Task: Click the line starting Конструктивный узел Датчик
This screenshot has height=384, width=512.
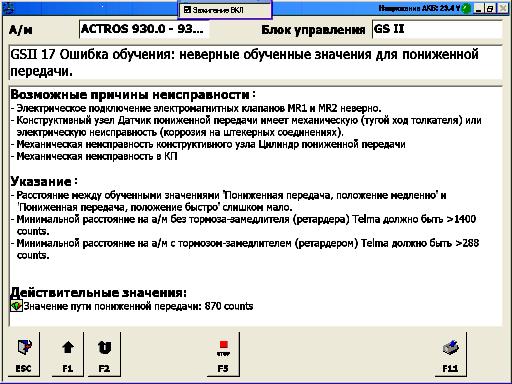Action: 246,126
